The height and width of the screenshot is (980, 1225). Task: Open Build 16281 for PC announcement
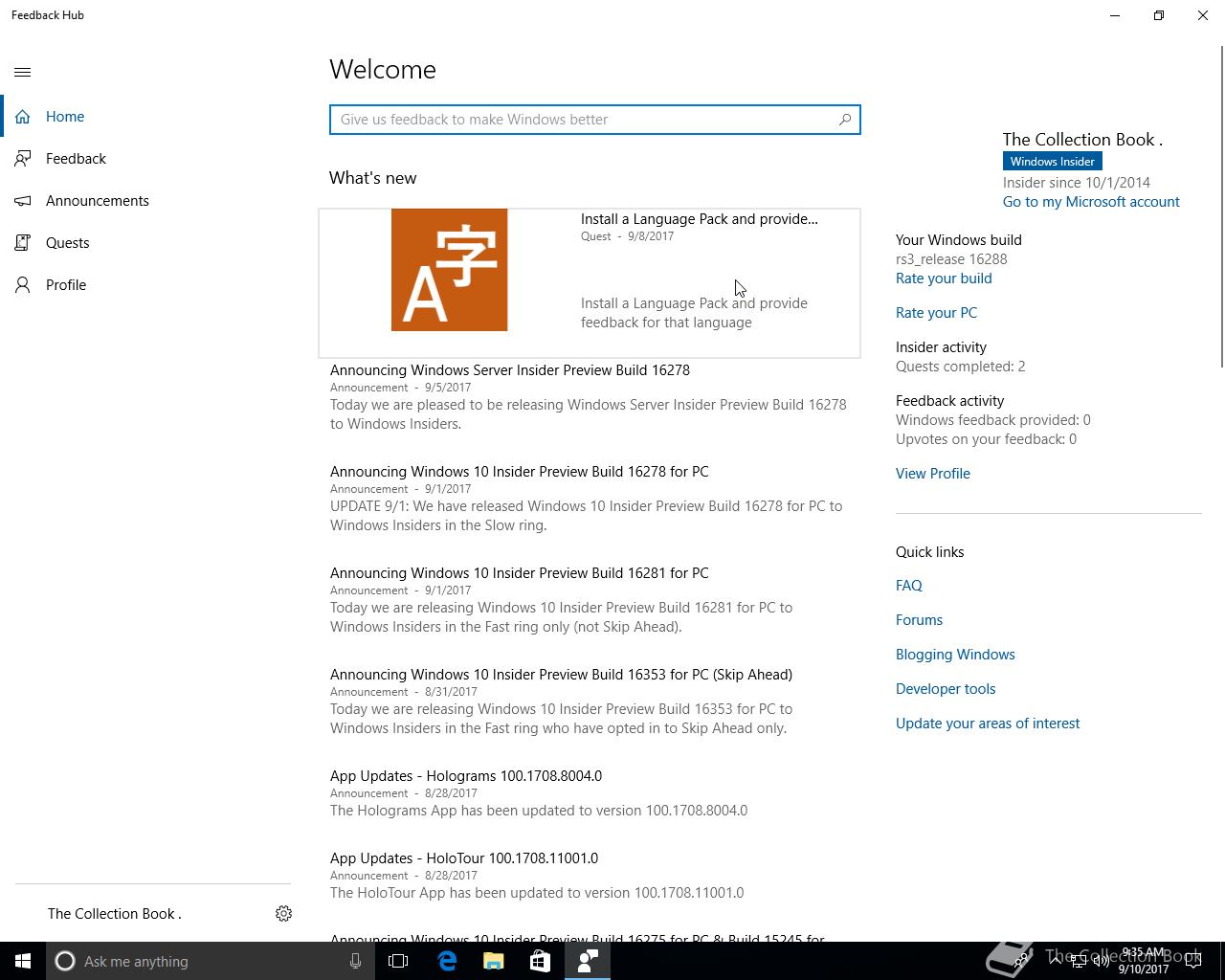point(520,573)
